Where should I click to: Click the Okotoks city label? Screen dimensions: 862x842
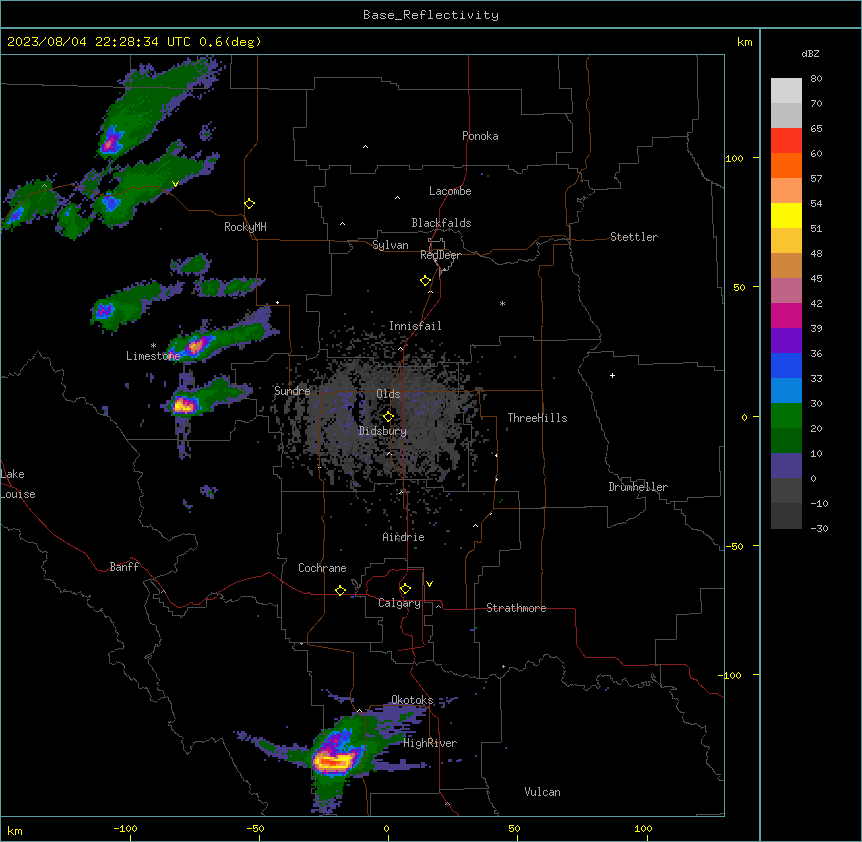412,700
